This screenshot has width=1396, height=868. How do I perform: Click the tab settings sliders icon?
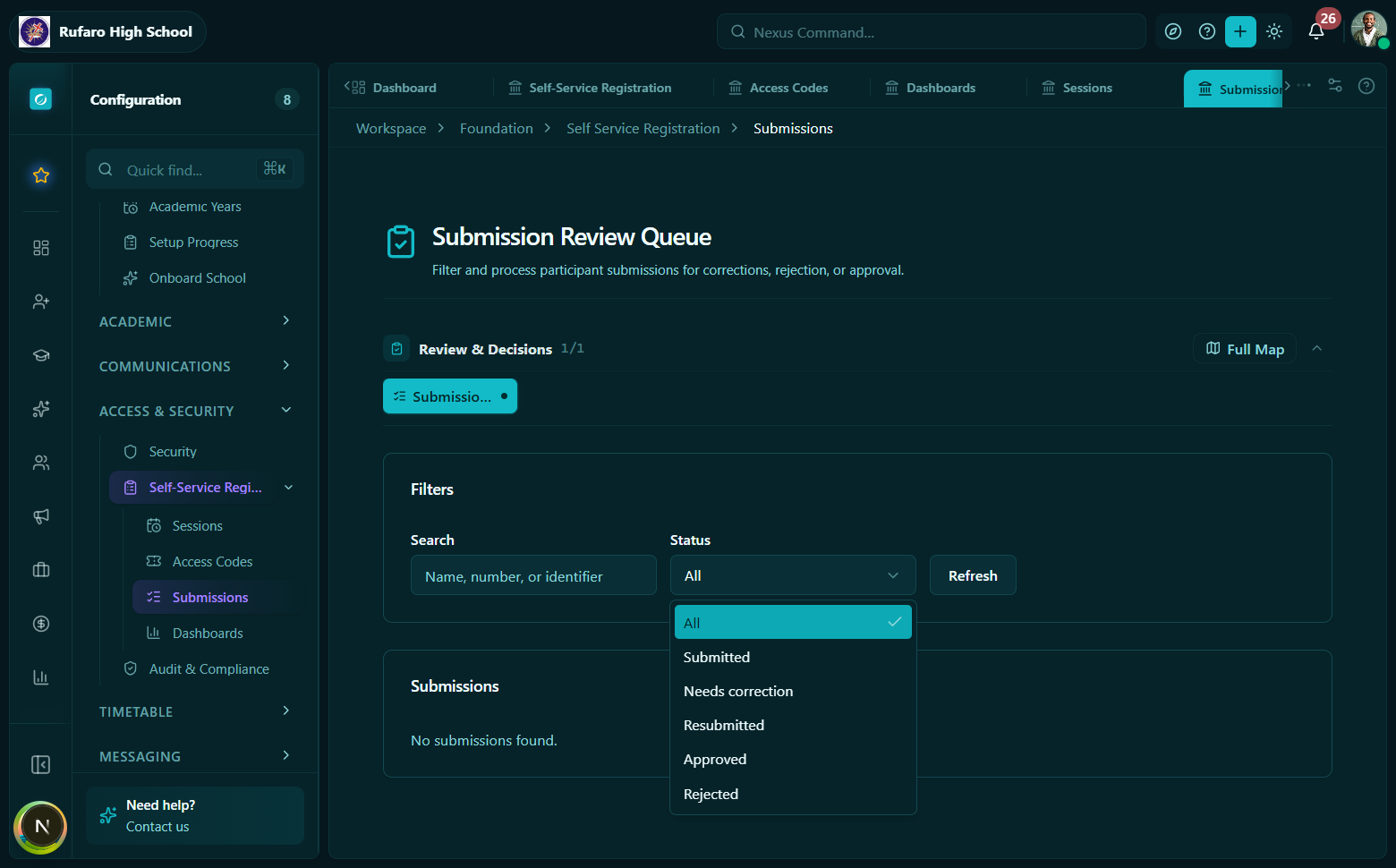[1335, 86]
